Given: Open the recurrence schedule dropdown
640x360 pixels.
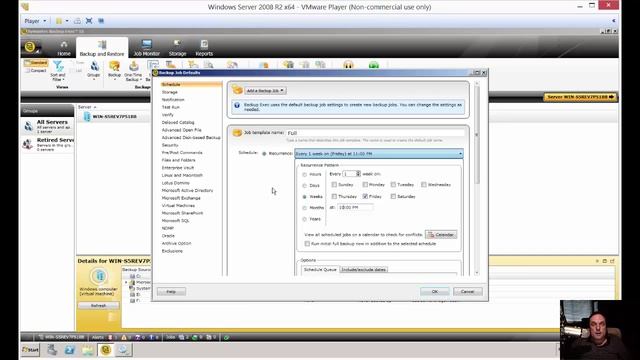Looking at the screenshot, I should pos(379,154).
